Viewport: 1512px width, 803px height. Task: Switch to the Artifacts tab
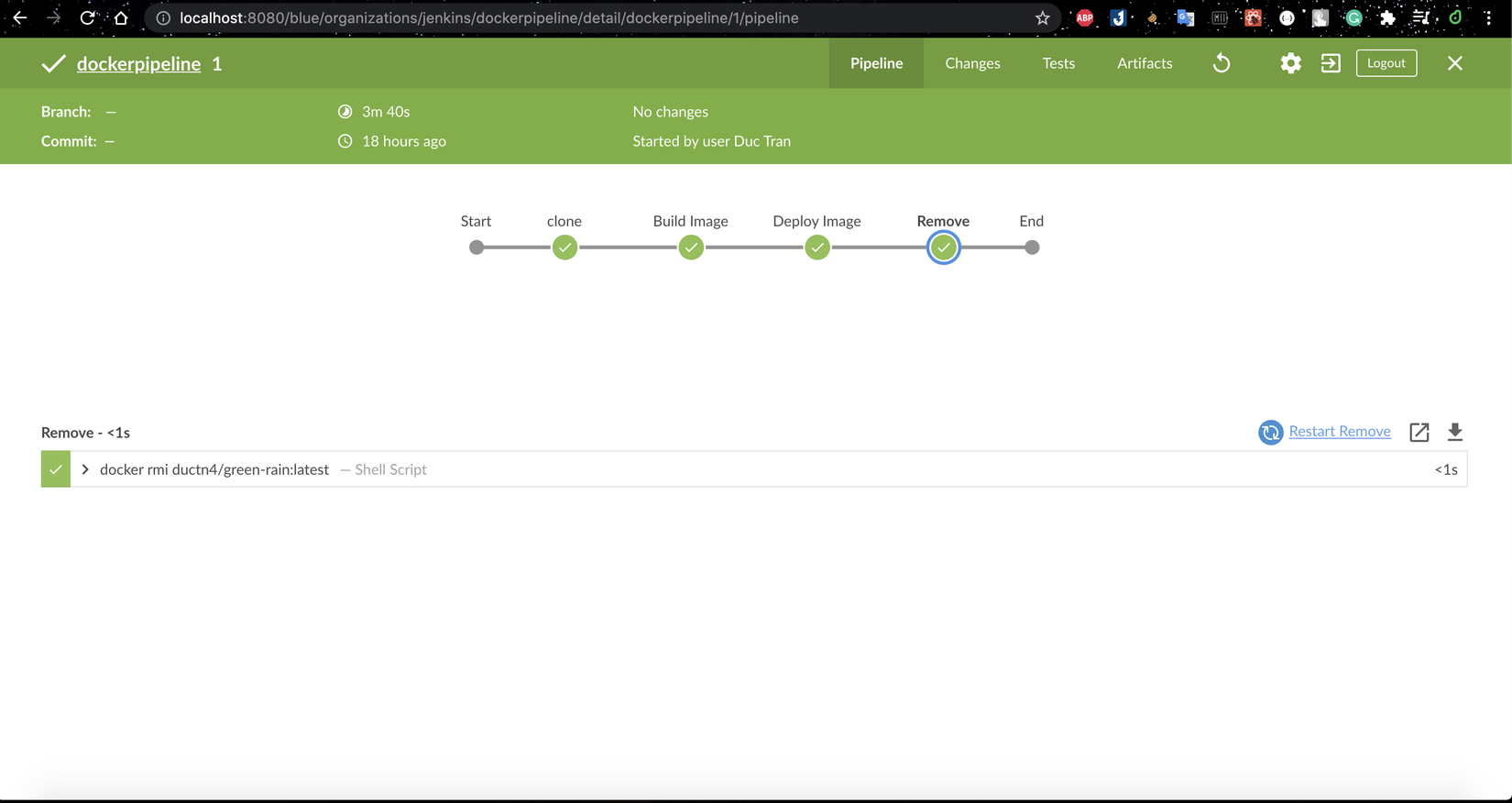(x=1145, y=63)
